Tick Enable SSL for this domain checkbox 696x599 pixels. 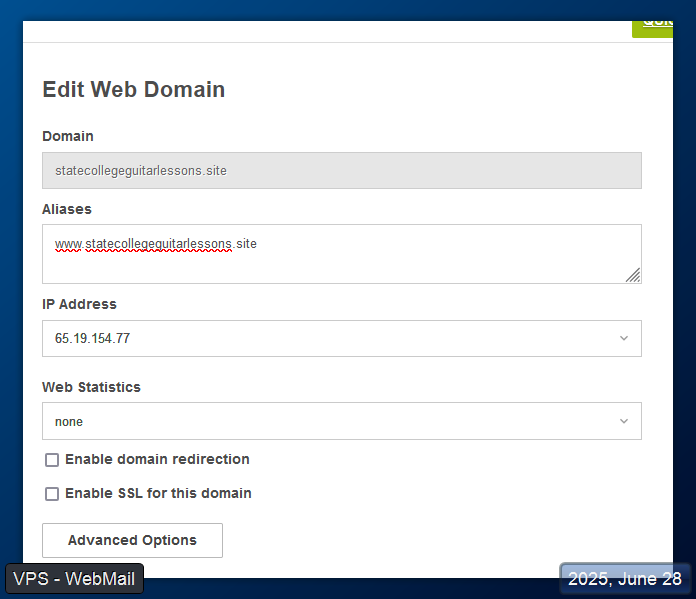click(52, 494)
